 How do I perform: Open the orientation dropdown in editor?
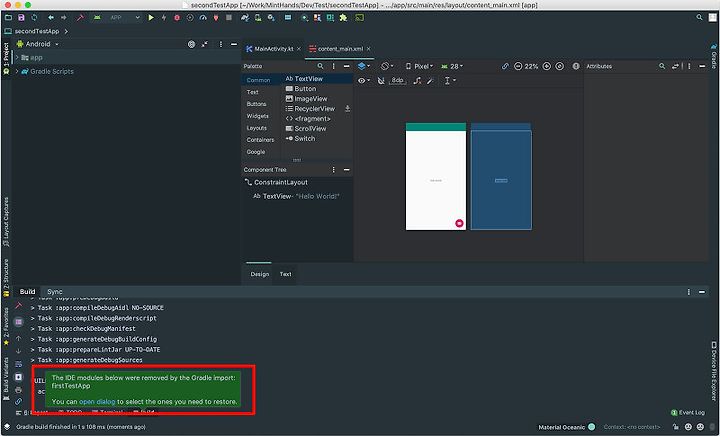pos(387,66)
